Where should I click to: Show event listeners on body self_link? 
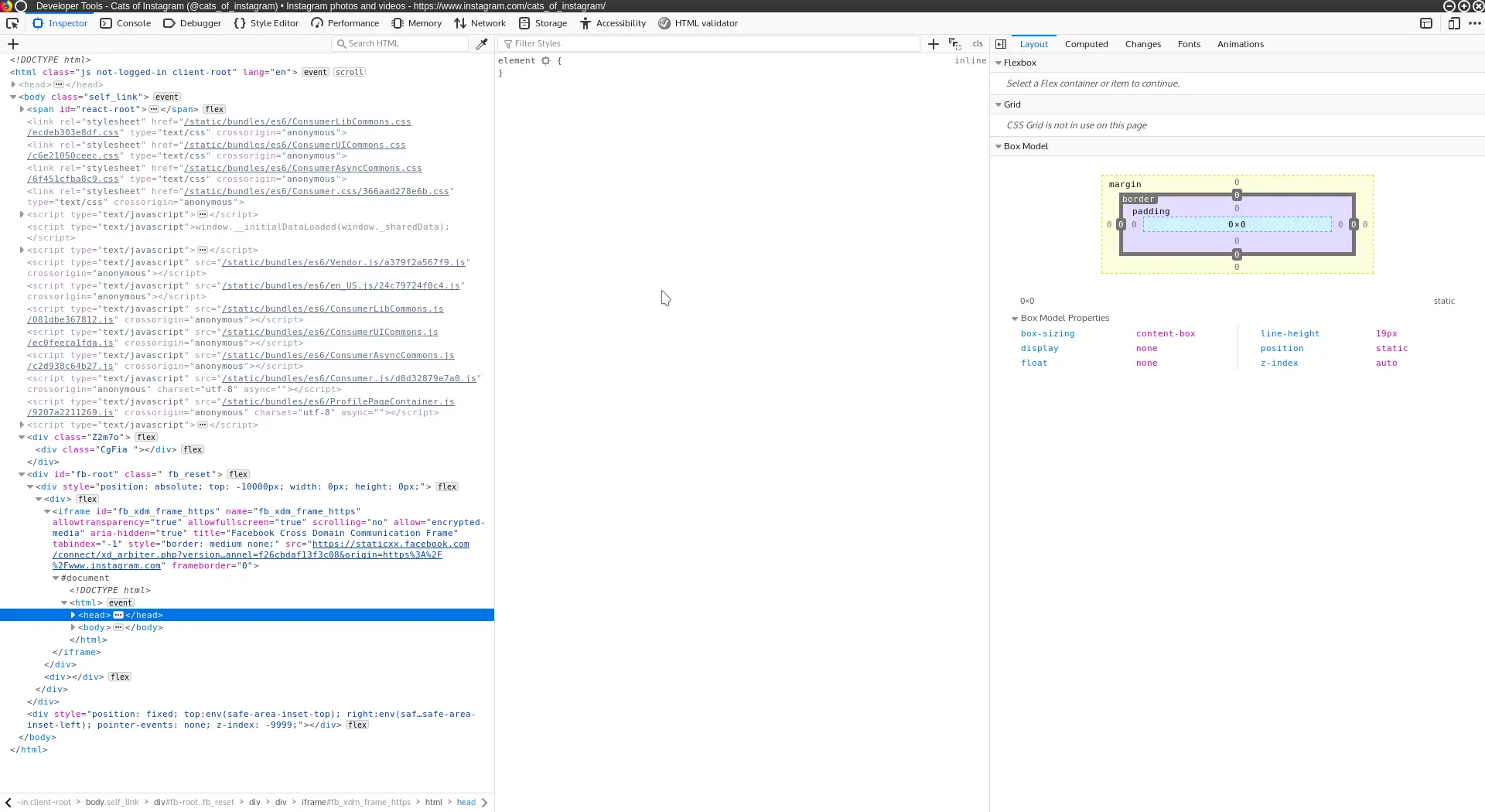pyautogui.click(x=167, y=97)
